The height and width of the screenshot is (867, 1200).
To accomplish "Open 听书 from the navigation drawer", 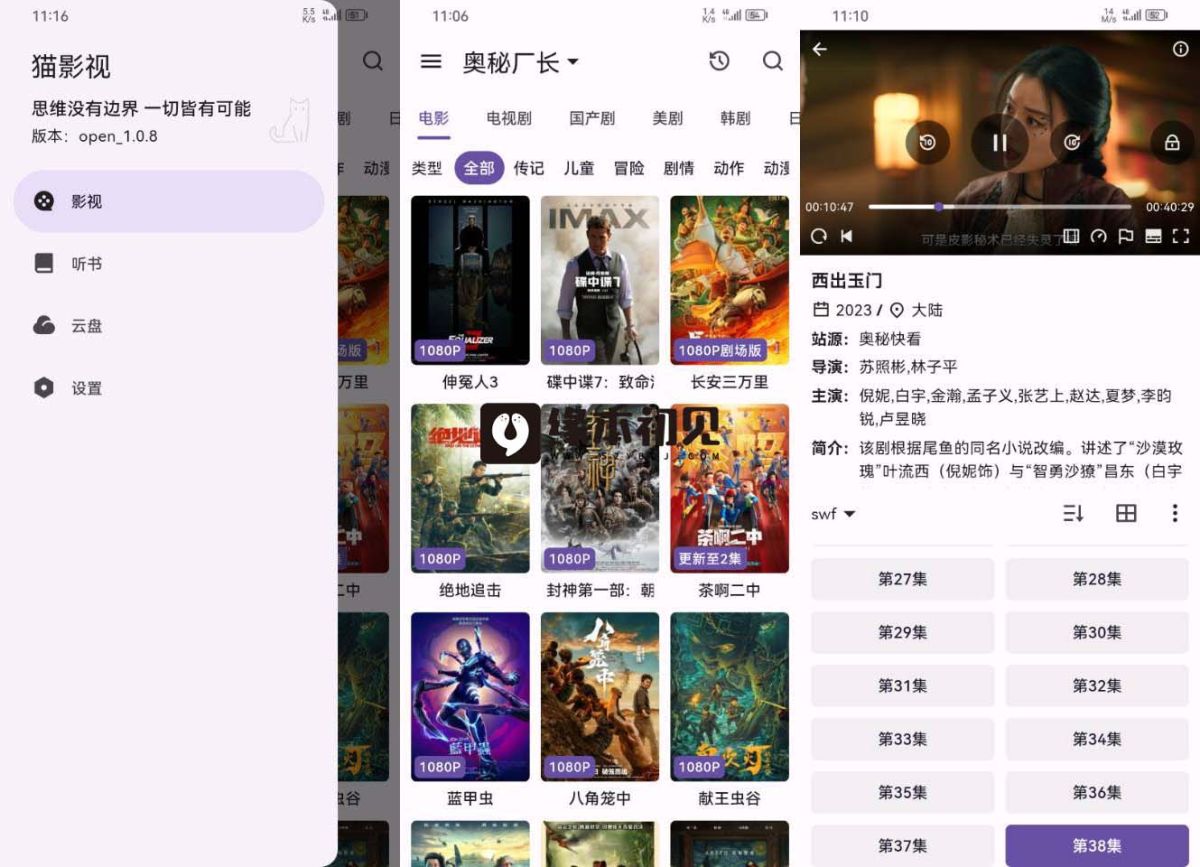I will pos(168,263).
